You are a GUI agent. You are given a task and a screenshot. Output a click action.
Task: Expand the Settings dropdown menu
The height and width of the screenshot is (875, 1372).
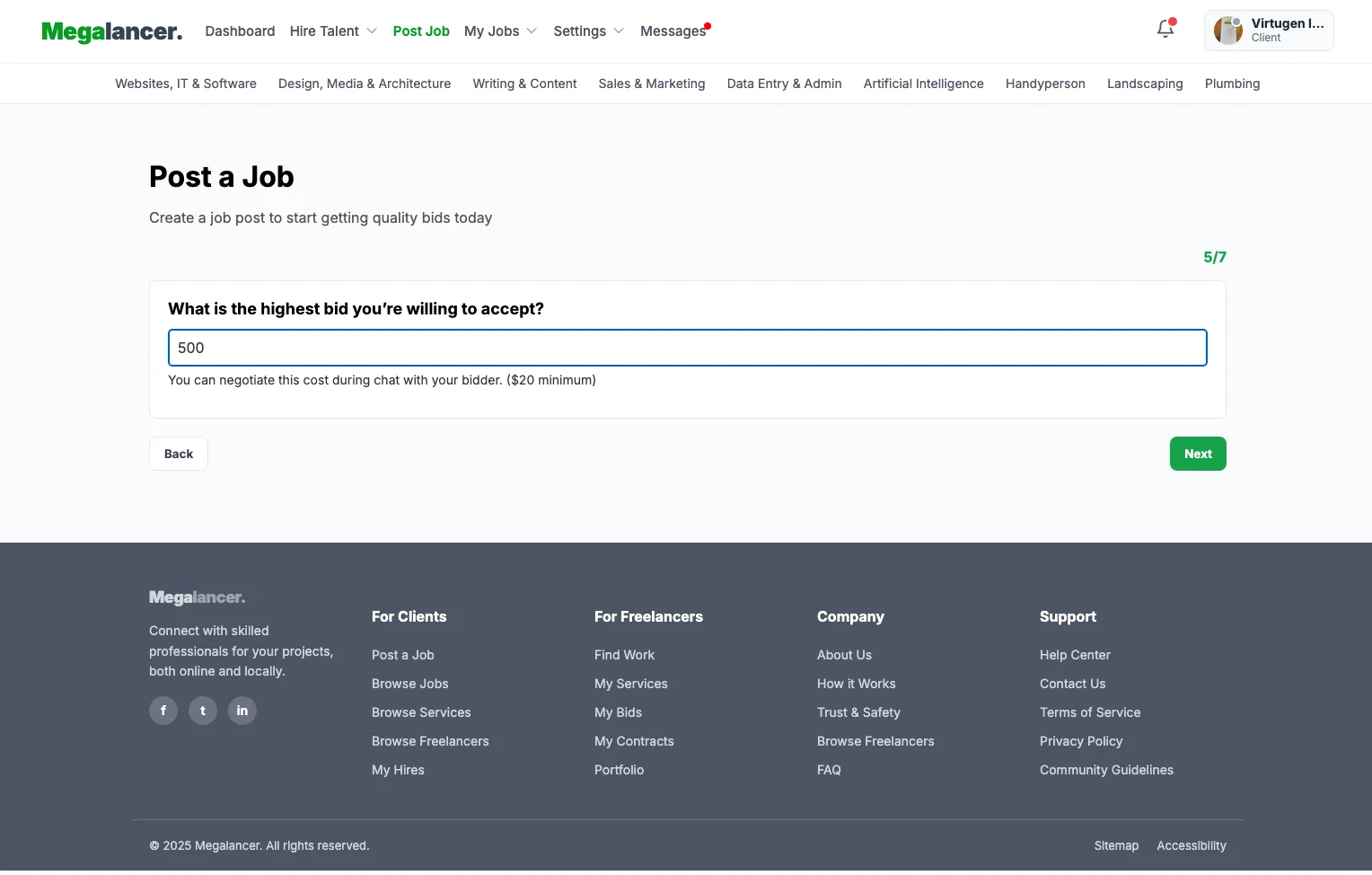588,31
